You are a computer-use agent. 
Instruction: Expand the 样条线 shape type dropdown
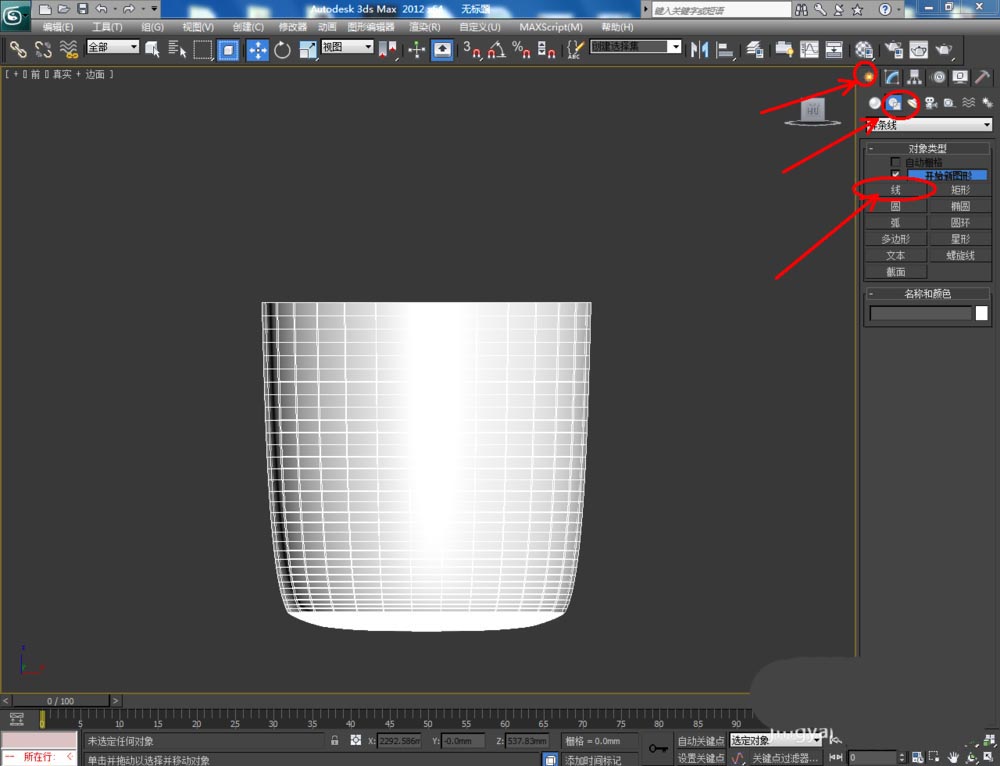pyautogui.click(x=987, y=125)
